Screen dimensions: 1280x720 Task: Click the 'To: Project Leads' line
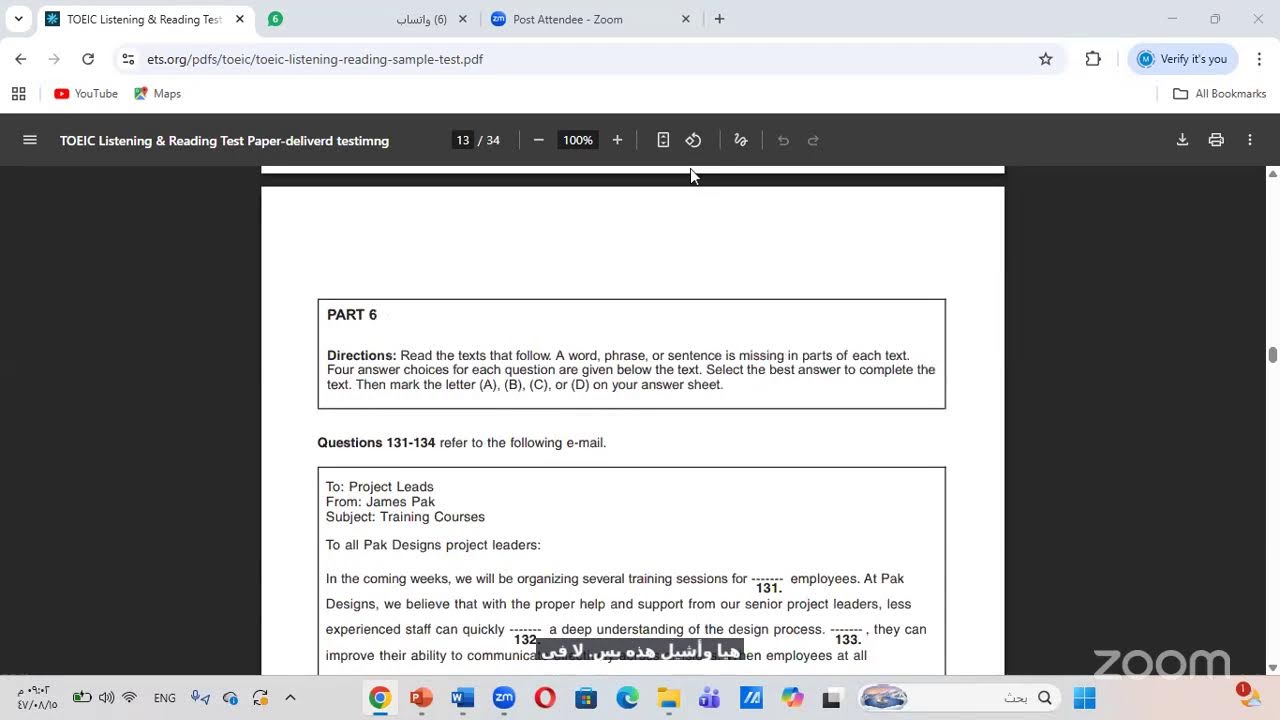pyautogui.click(x=380, y=487)
